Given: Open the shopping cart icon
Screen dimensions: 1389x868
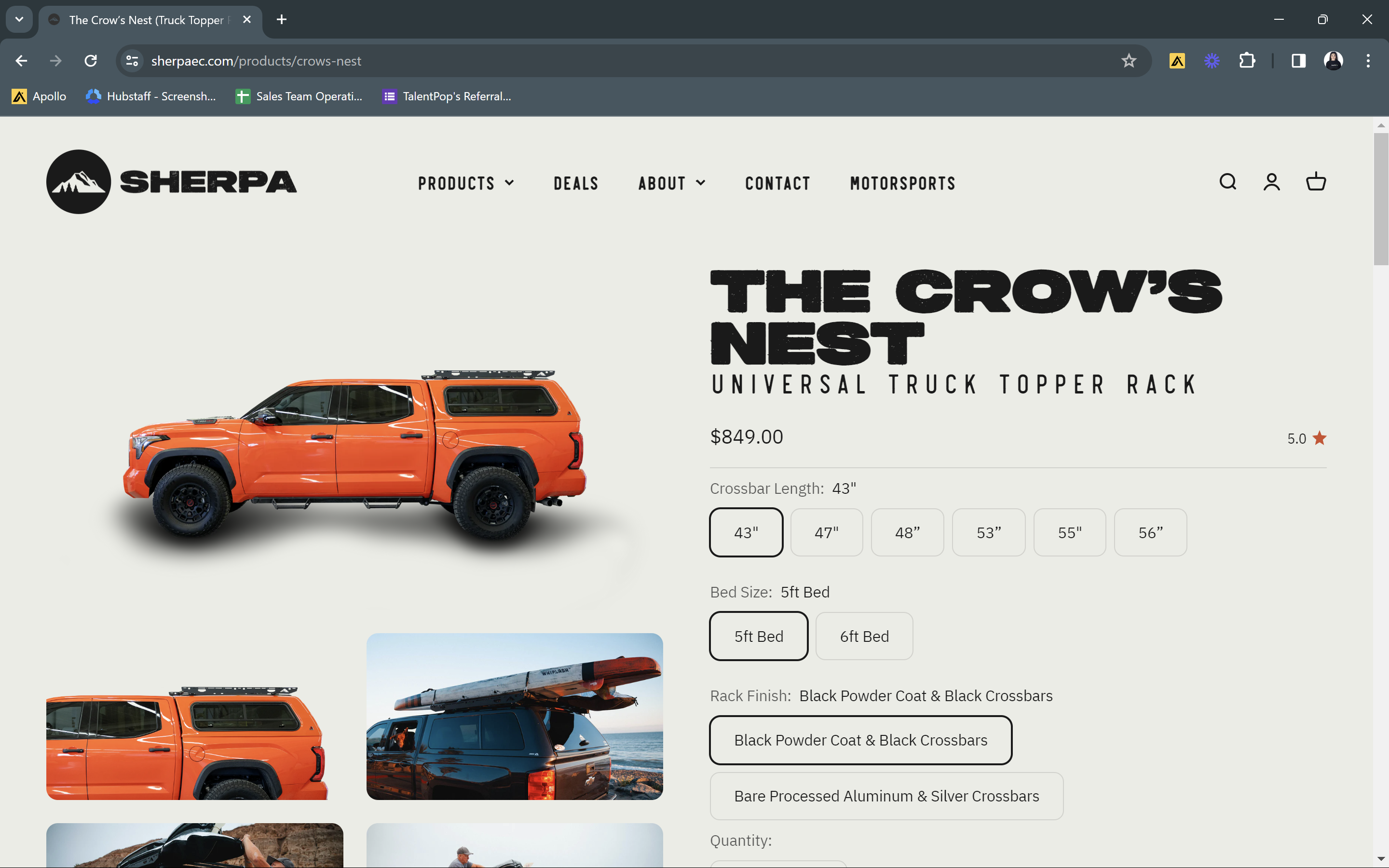Looking at the screenshot, I should 1316,182.
